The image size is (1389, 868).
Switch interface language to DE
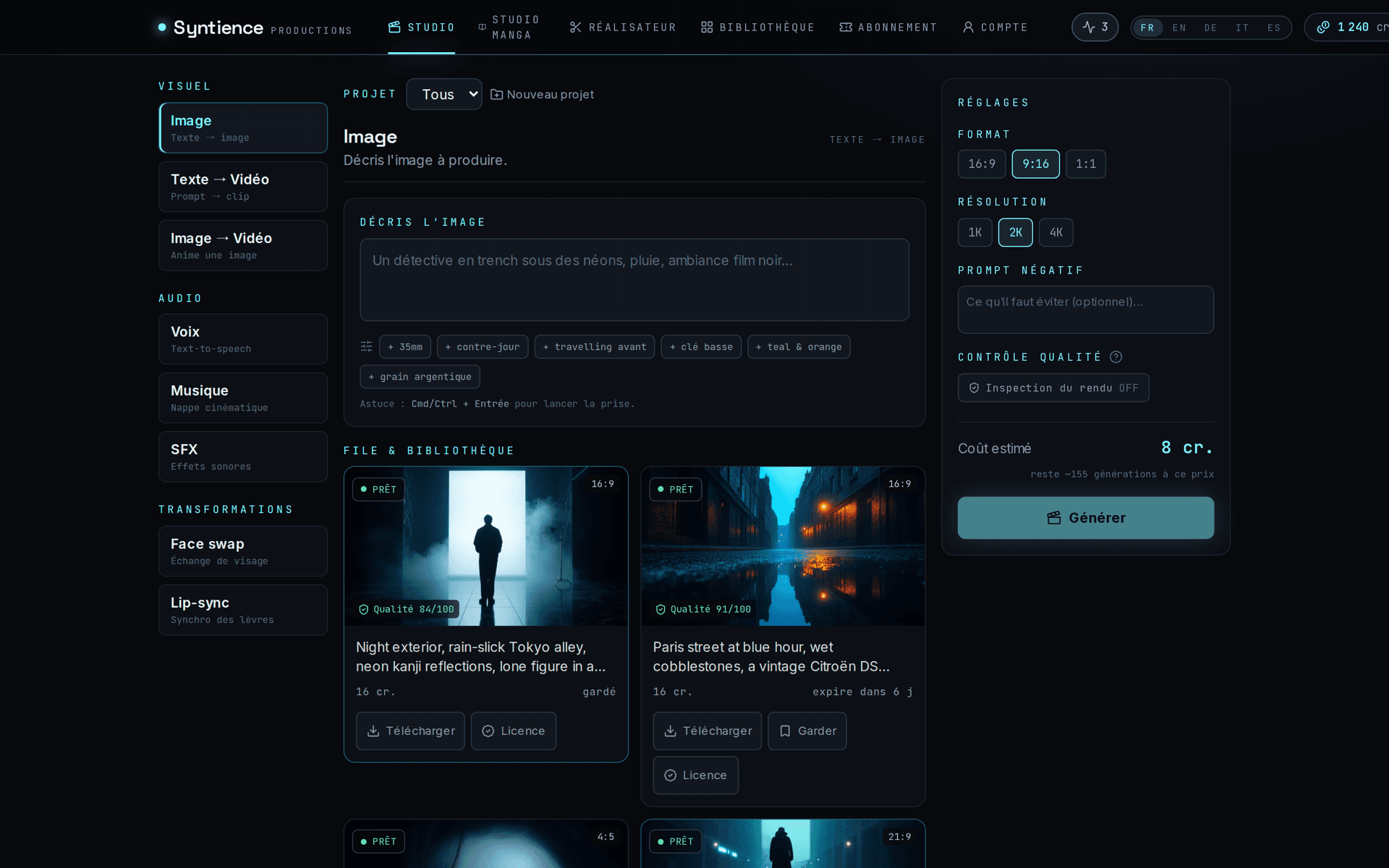[1210, 27]
